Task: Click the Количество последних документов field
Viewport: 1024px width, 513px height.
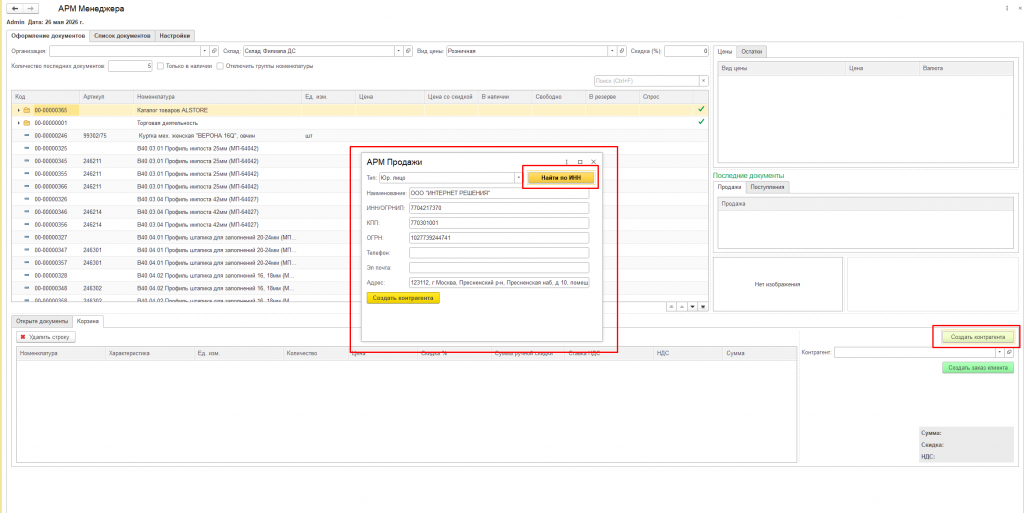Action: tap(131, 66)
